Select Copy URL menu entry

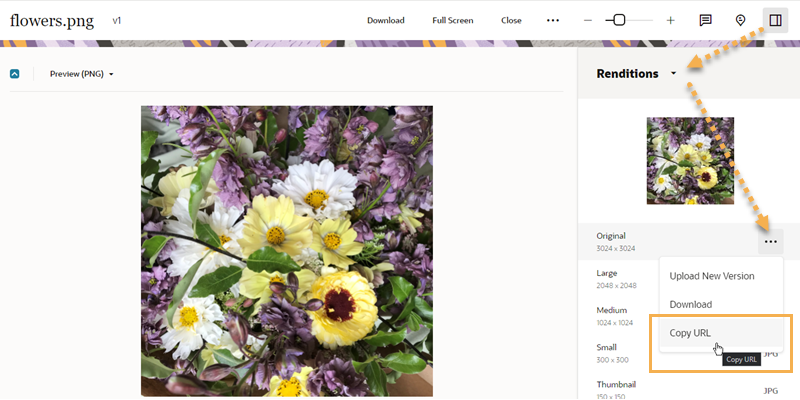click(x=721, y=333)
